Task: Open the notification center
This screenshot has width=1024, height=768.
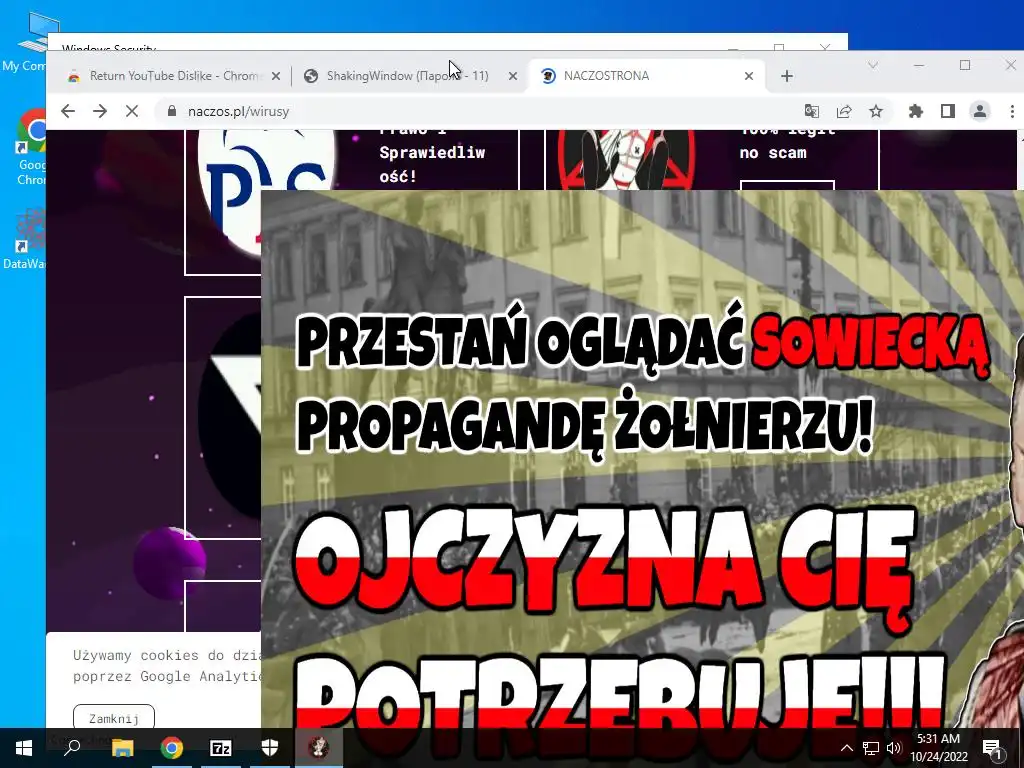Action: 993,748
